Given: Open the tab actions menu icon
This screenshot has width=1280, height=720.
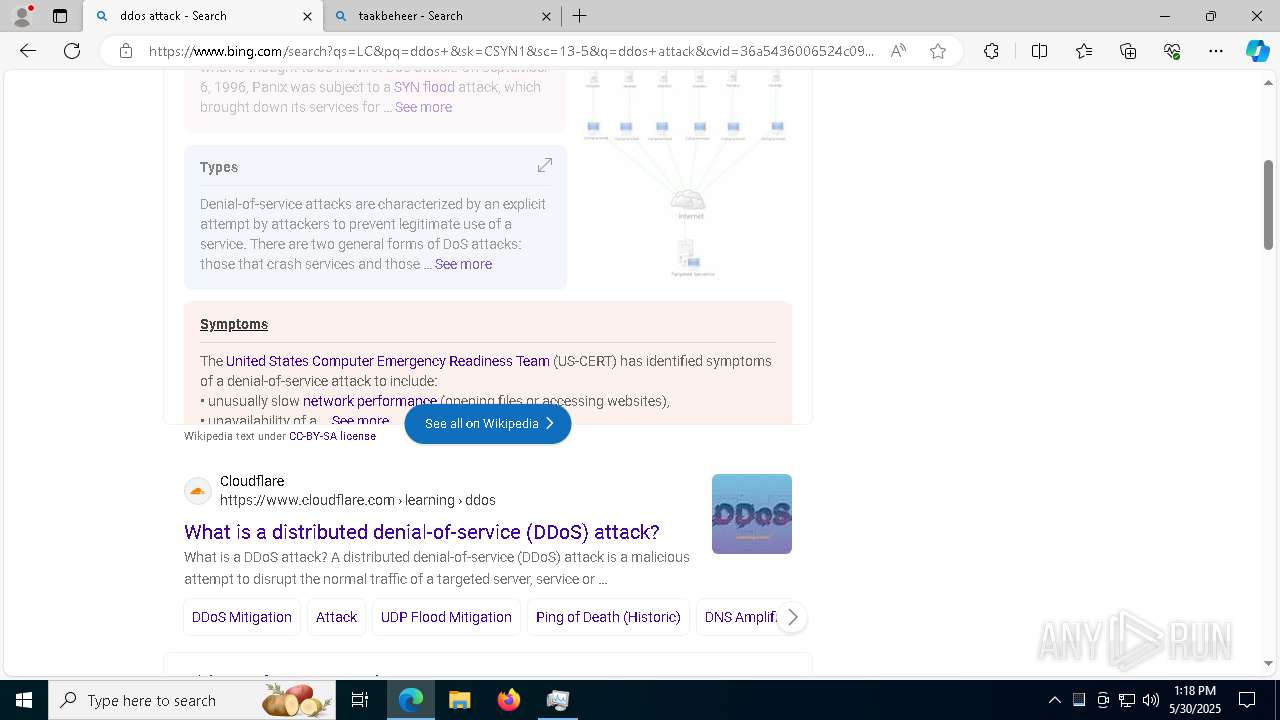Looking at the screenshot, I should pyautogui.click(x=60, y=16).
